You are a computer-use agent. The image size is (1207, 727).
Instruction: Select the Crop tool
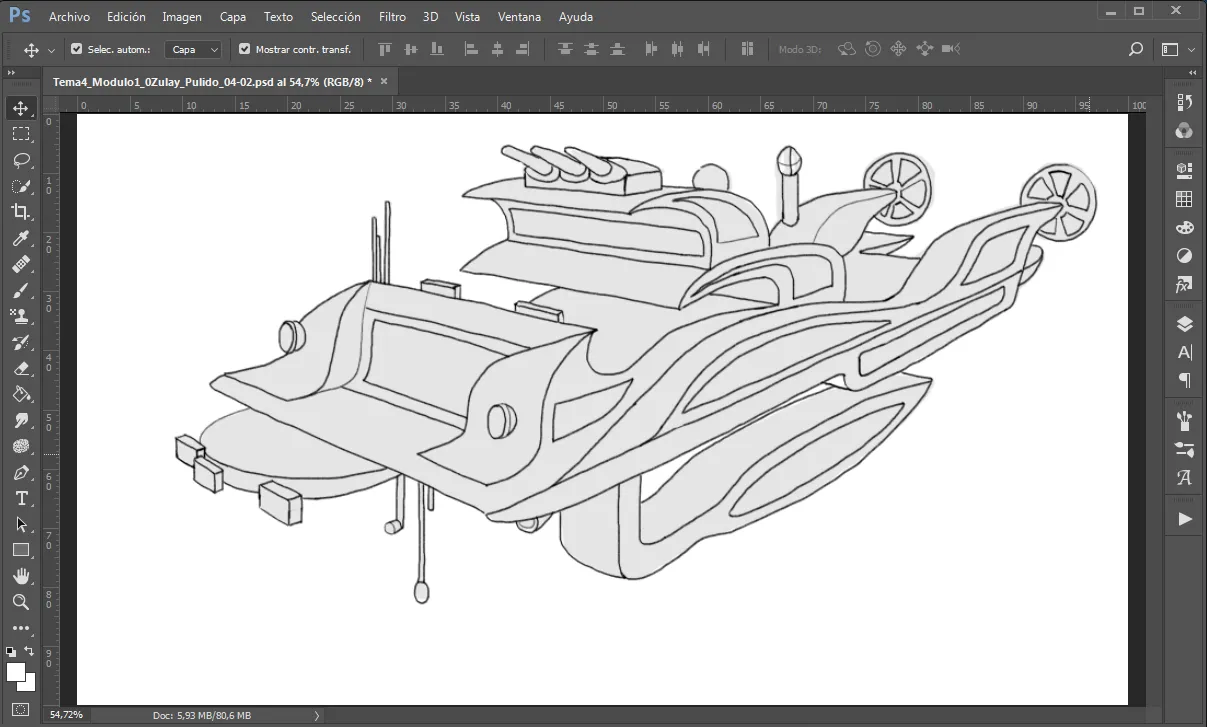tap(21, 212)
